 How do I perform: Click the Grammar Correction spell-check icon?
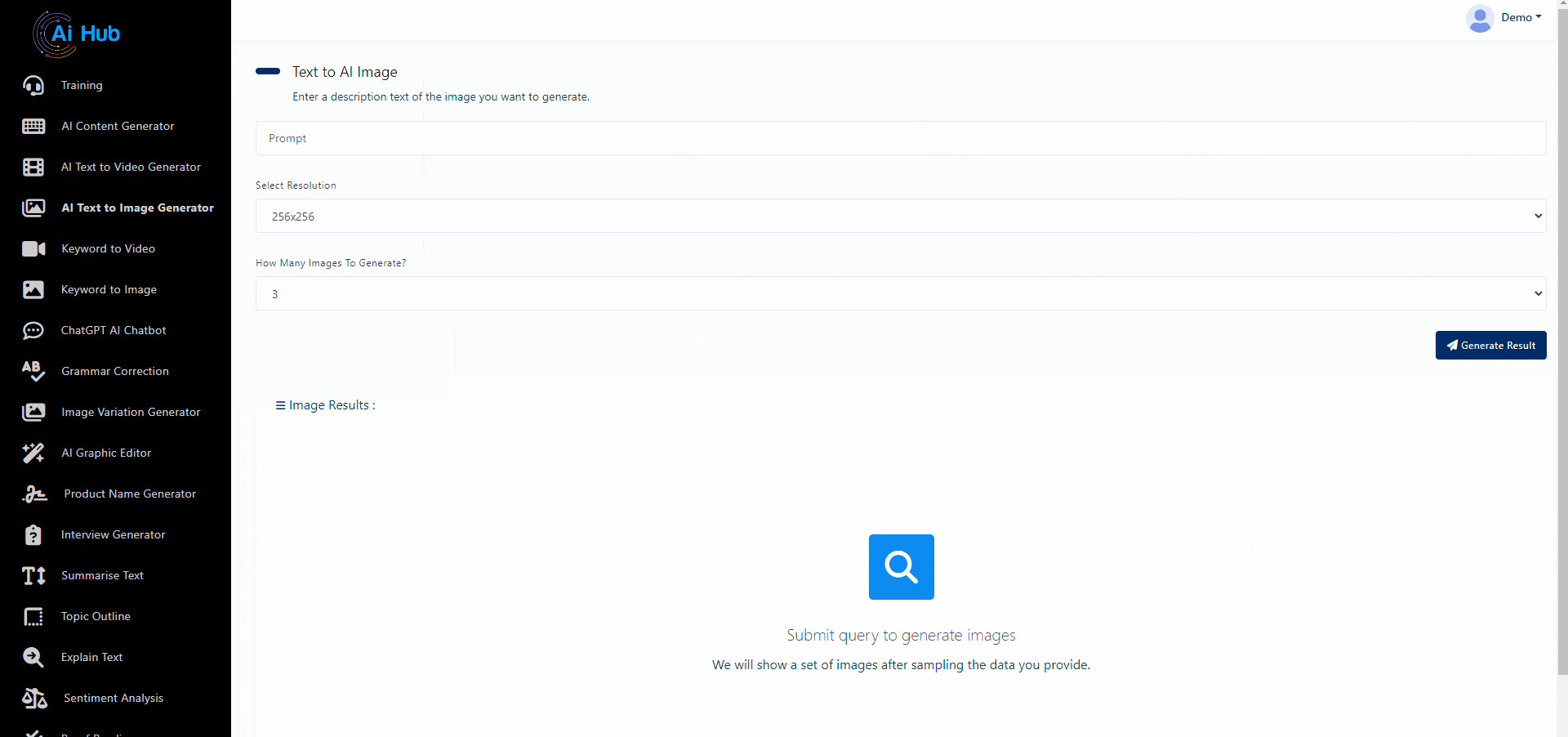click(x=33, y=371)
